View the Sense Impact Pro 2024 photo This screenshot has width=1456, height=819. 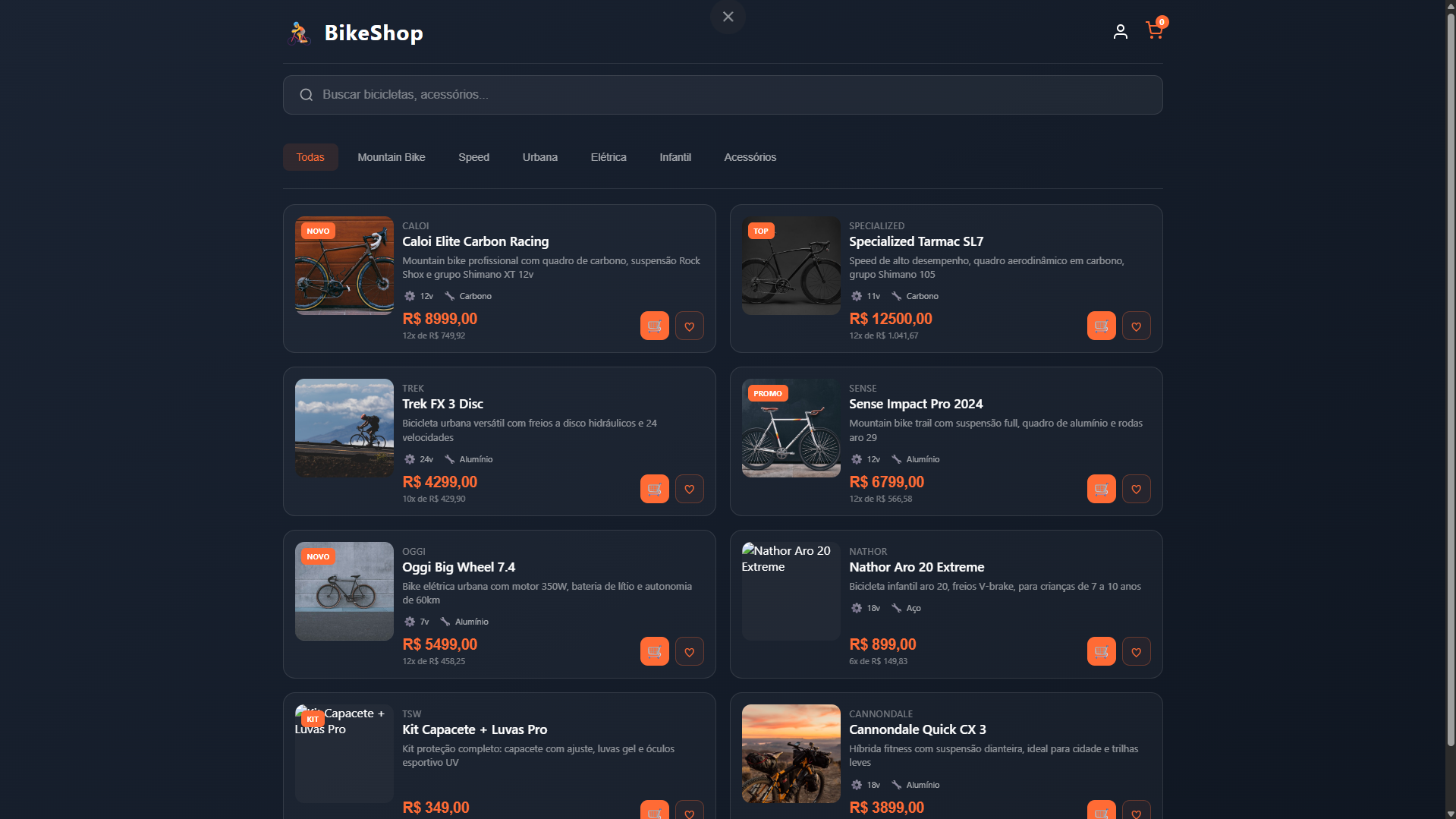click(791, 428)
